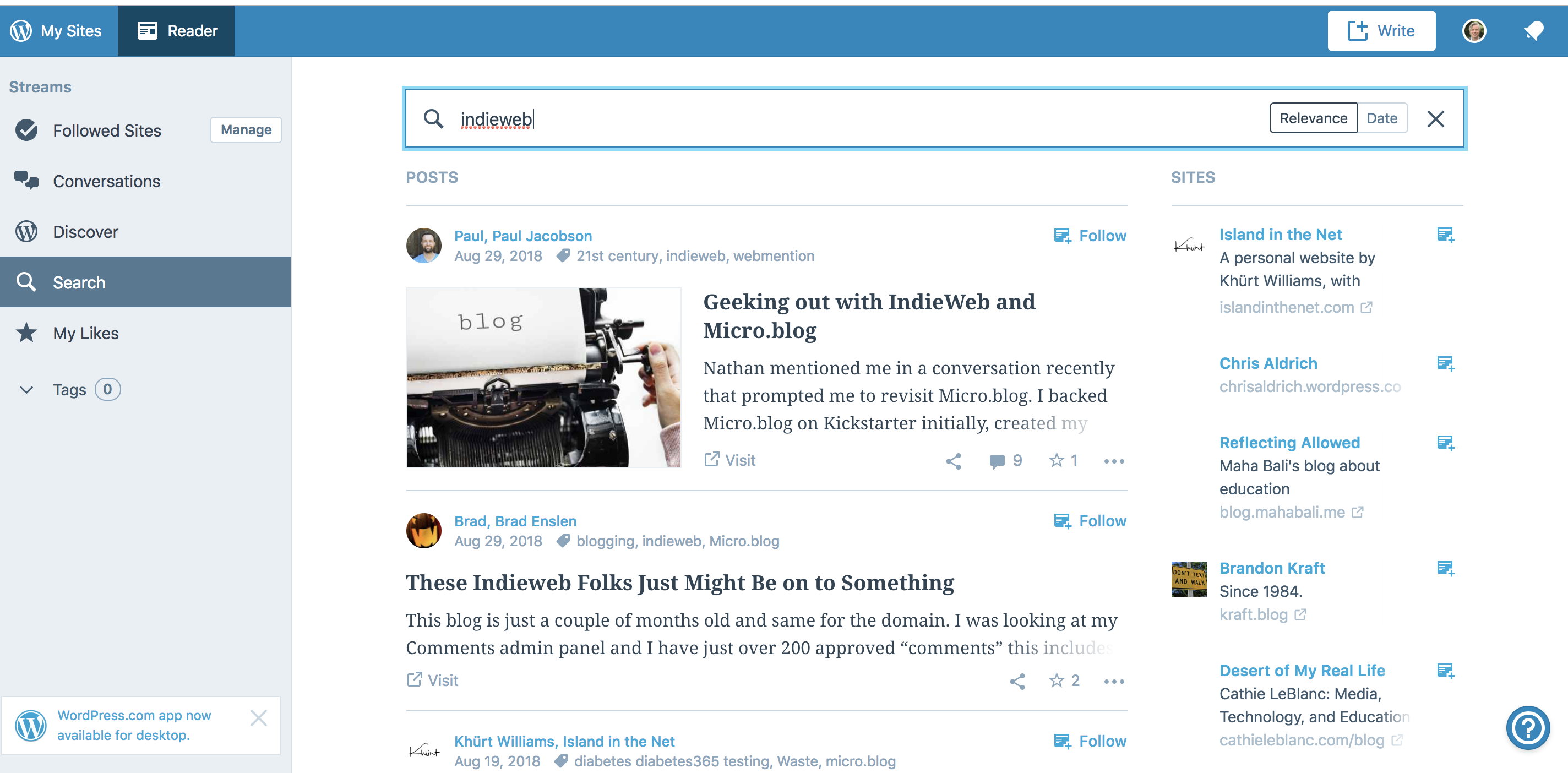Share the Indieweb Folks post
1568x773 pixels.
pyautogui.click(x=1017, y=682)
